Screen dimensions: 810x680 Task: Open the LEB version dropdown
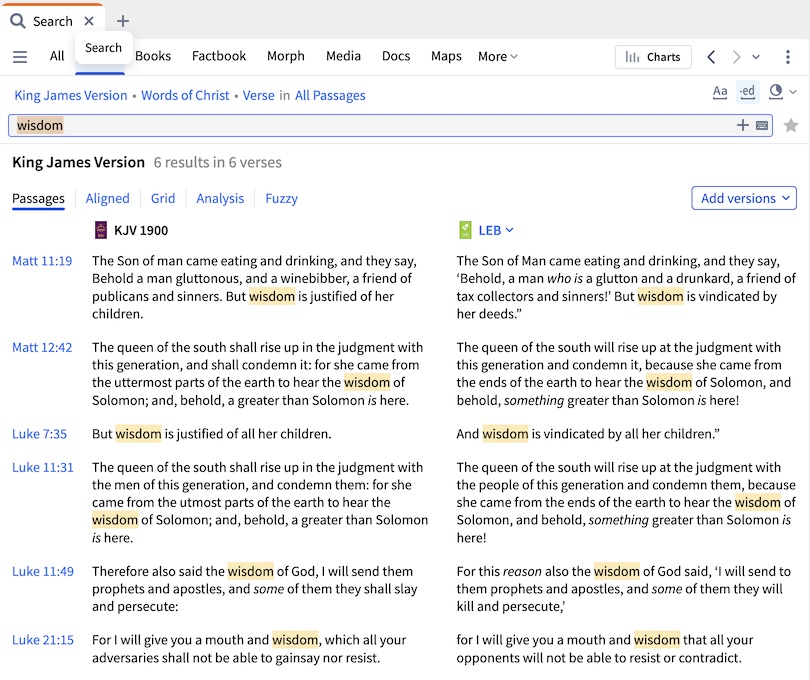pyautogui.click(x=495, y=230)
